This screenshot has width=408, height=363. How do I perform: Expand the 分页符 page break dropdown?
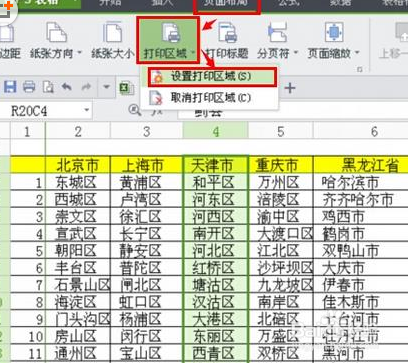pyautogui.click(x=296, y=53)
